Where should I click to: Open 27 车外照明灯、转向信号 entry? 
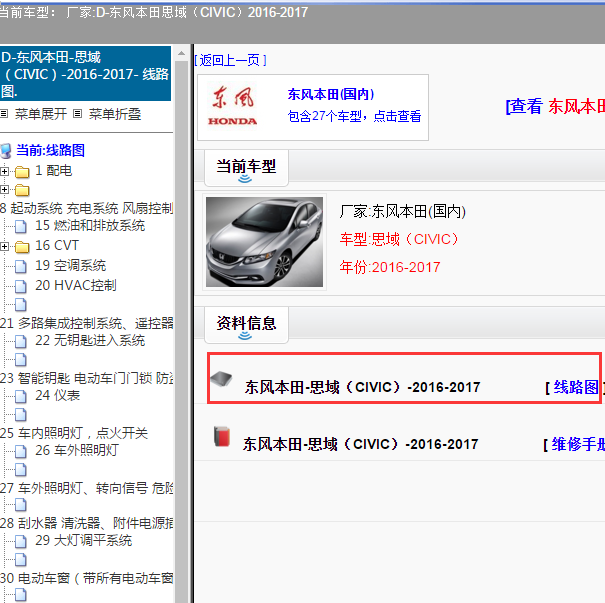[x=86, y=488]
